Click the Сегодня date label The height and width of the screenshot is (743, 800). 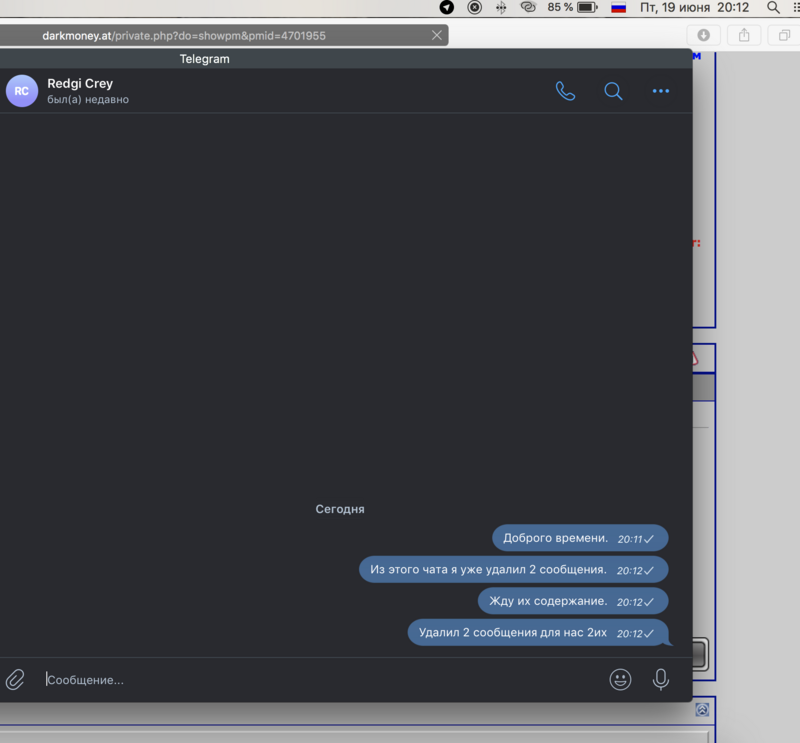pos(340,509)
